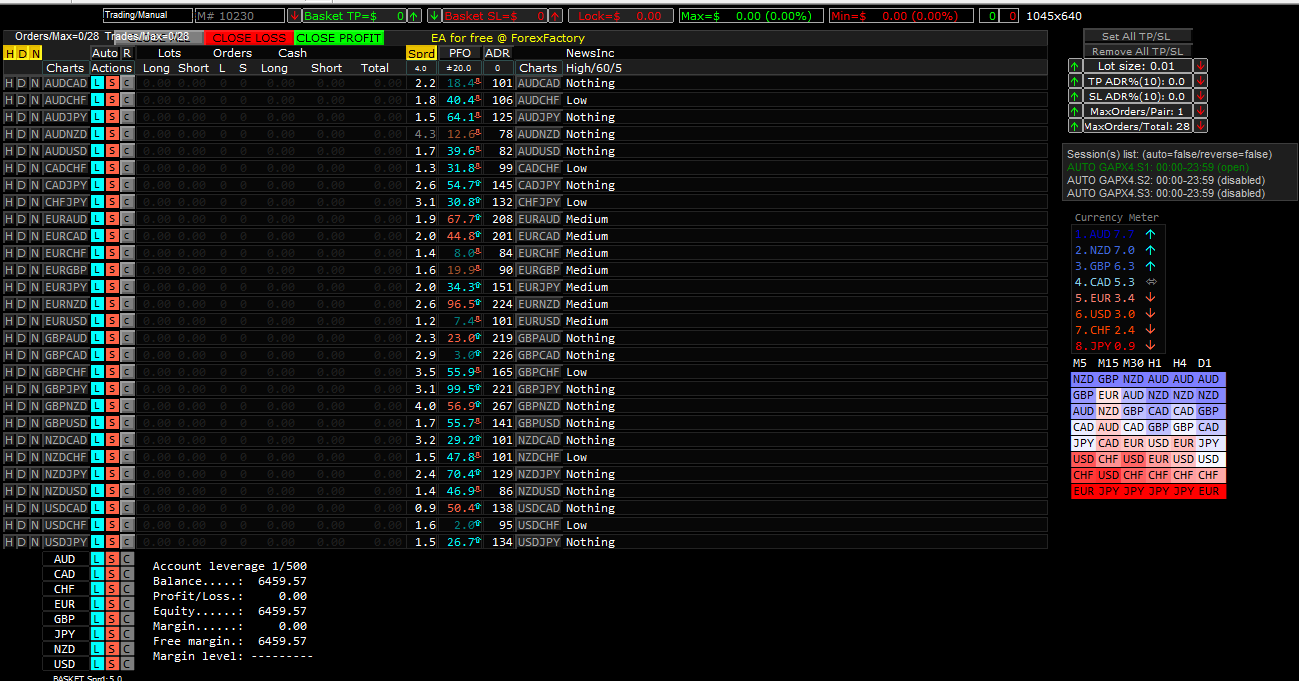This screenshot has height=681, width=1299.
Task: Toggle H for the USDJPY row
Action: [x=9, y=542]
